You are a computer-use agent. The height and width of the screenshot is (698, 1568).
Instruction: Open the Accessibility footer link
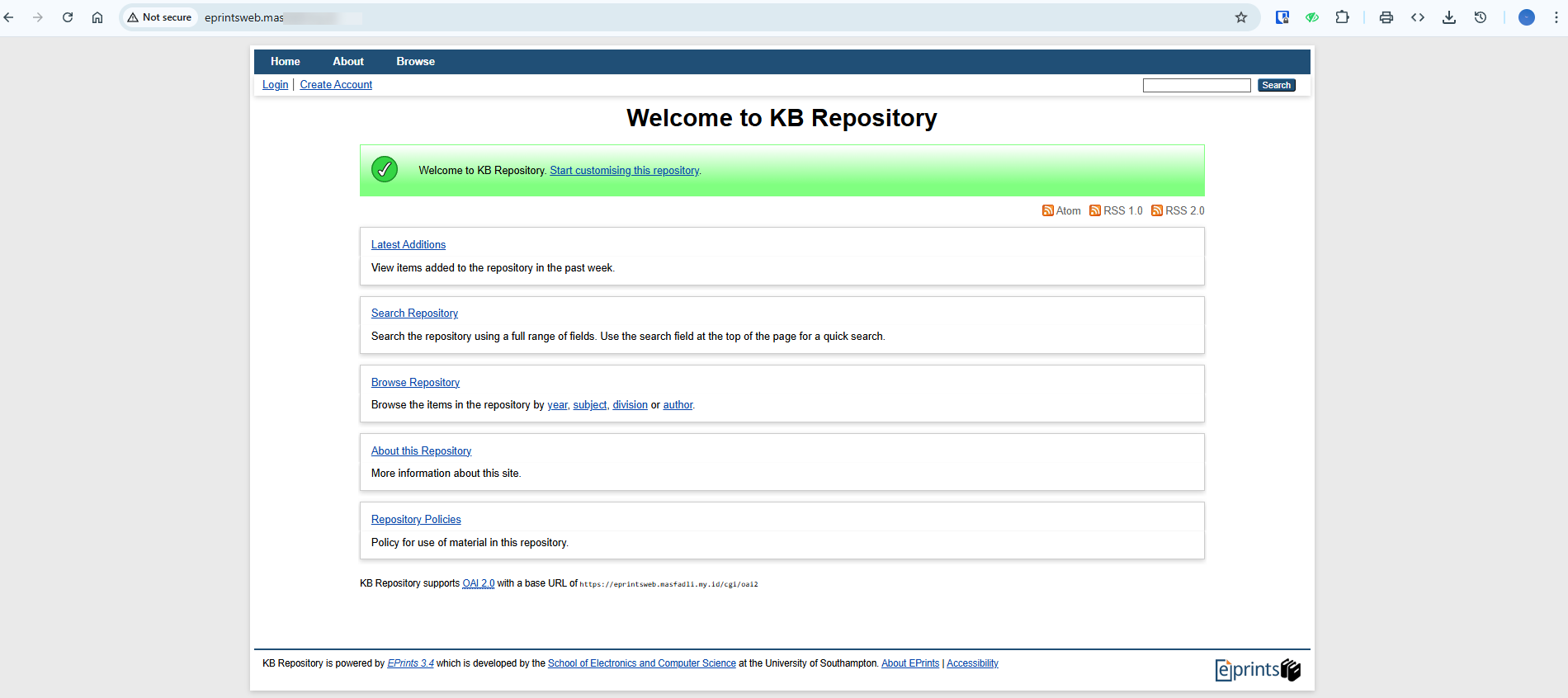pos(972,663)
